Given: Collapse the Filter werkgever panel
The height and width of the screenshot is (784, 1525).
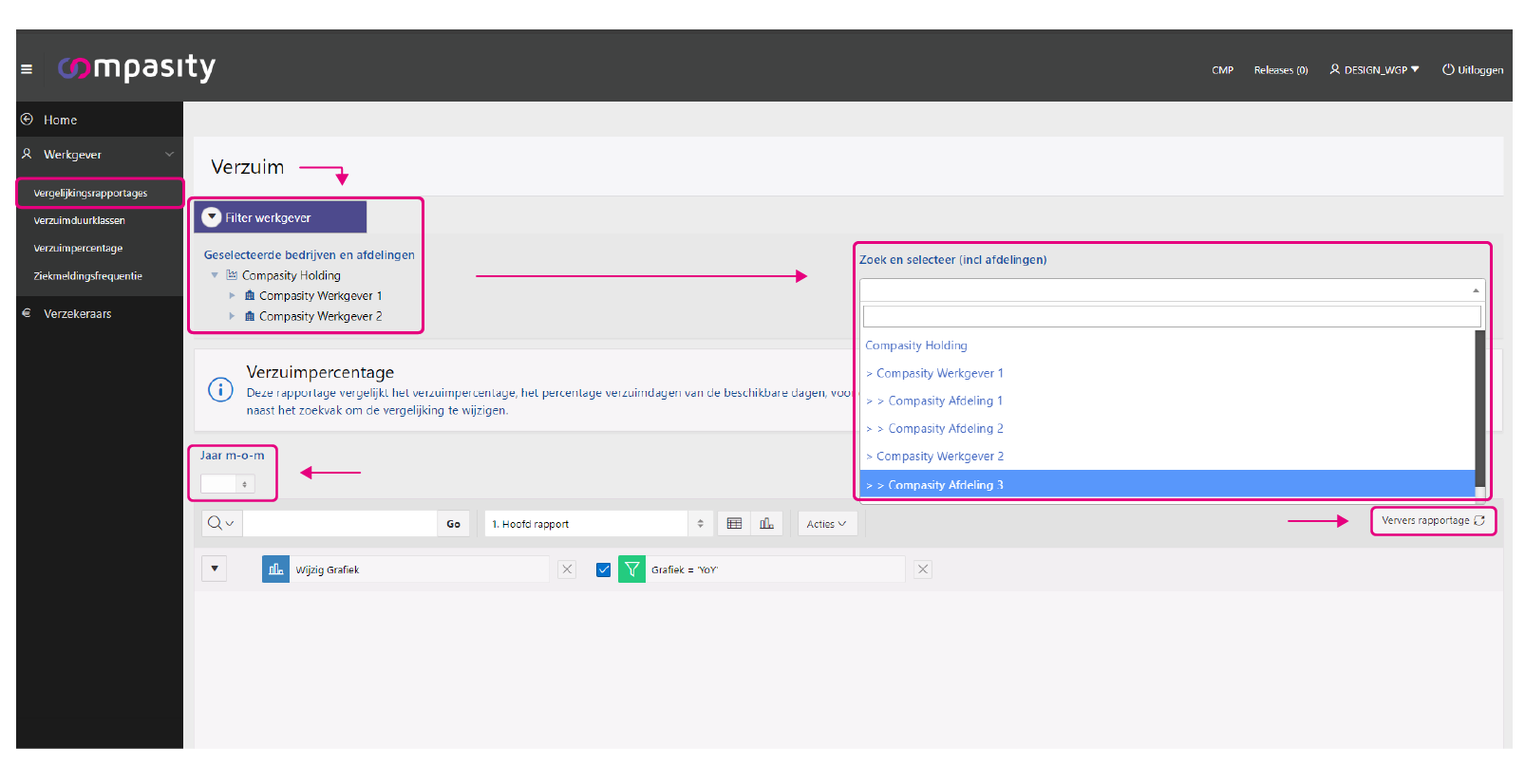Looking at the screenshot, I should 212,217.
